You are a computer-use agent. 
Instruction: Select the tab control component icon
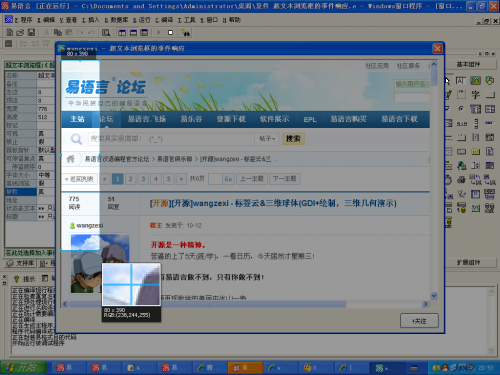461,137
